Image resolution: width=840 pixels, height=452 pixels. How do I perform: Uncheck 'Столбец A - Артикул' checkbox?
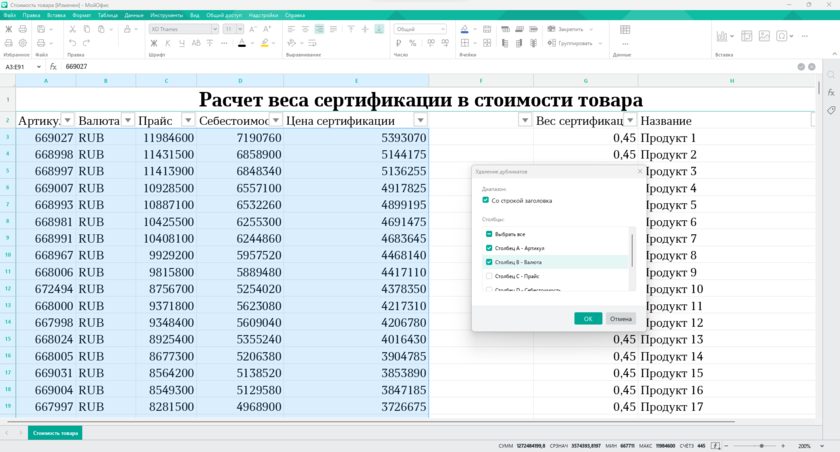pos(489,247)
